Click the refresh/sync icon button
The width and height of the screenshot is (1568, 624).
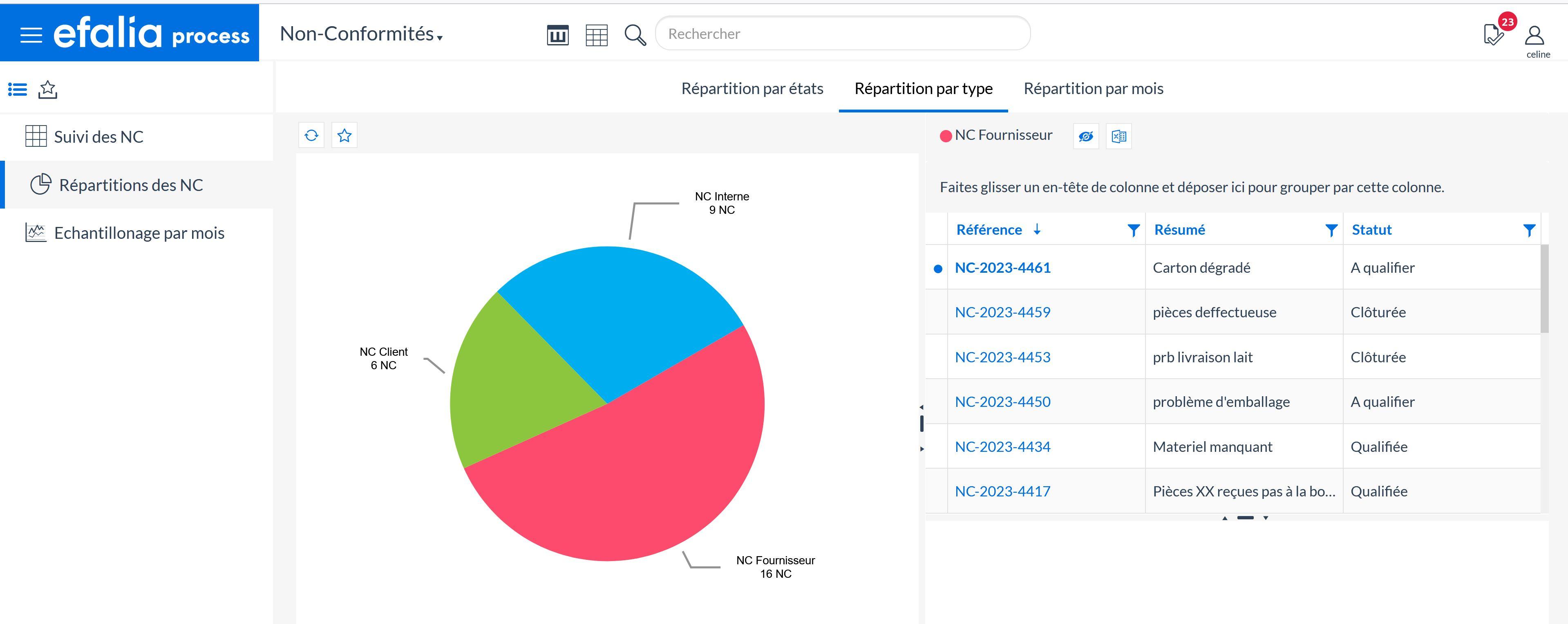pyautogui.click(x=311, y=135)
